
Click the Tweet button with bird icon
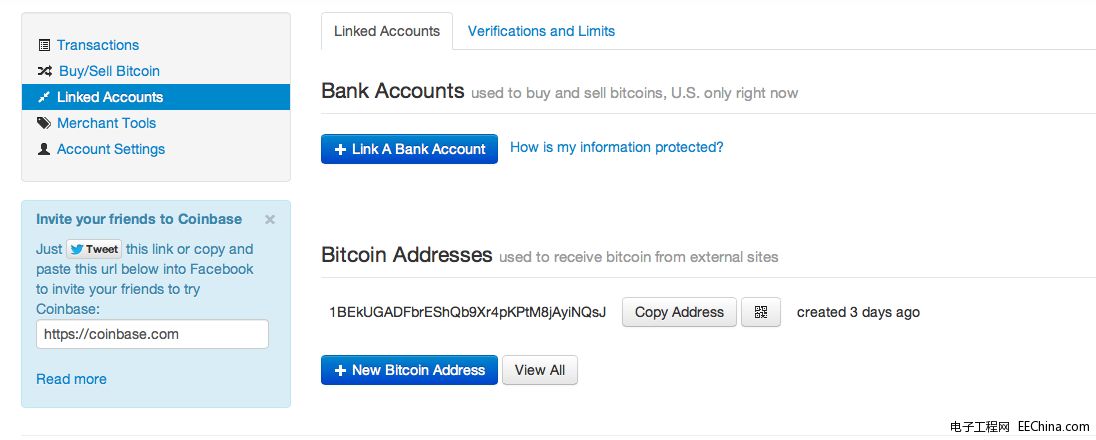(x=94, y=249)
